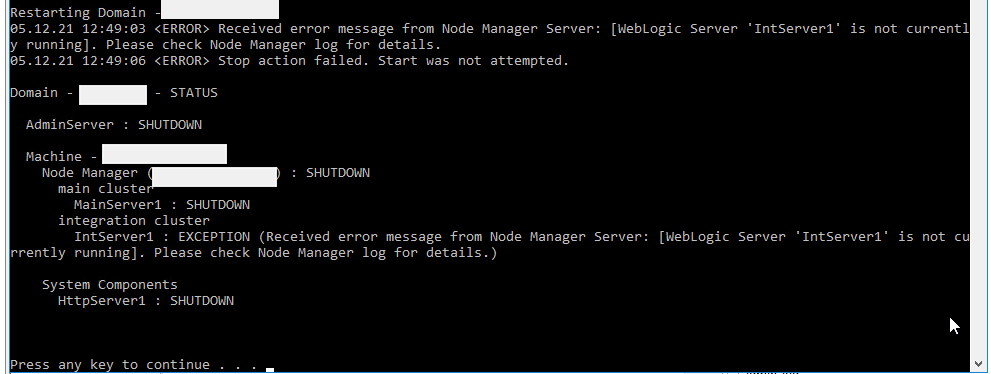Select the 'IntServer1 : EXCEPTION' text
This screenshot has width=991, height=374.
[162, 236]
